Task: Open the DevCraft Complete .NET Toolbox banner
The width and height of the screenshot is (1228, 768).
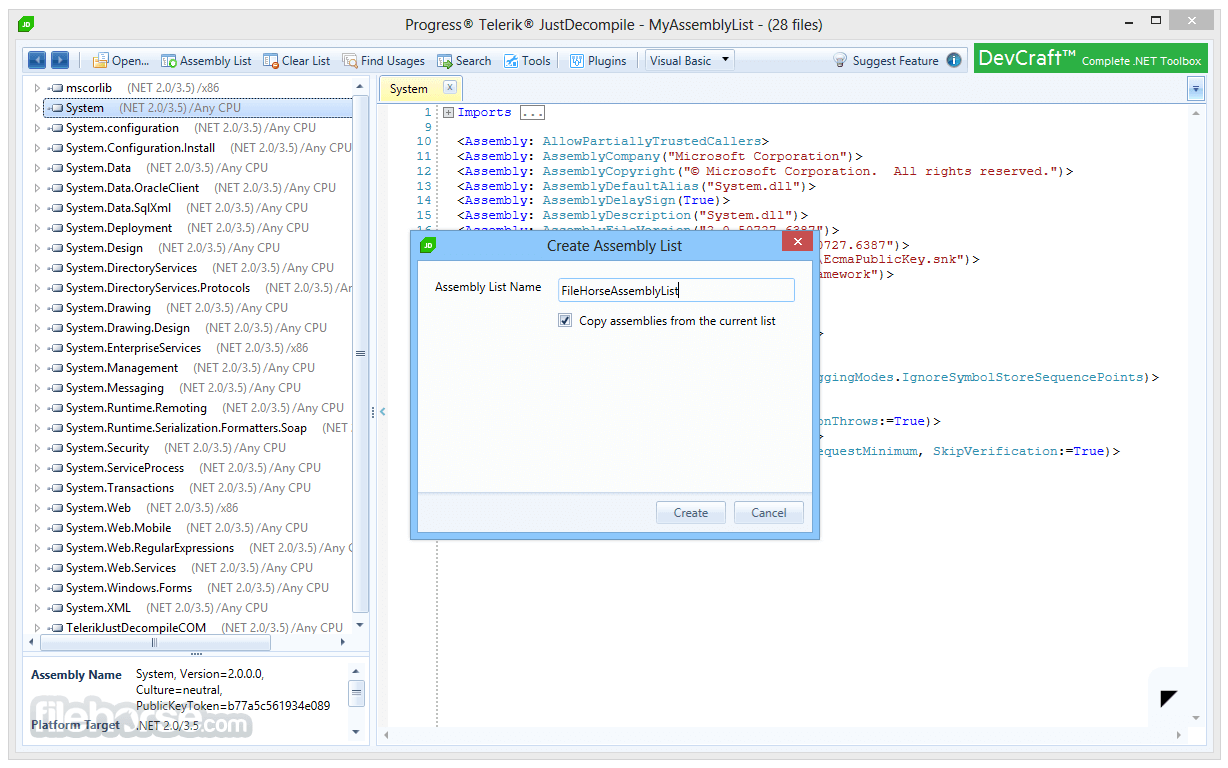Action: (x=1089, y=59)
